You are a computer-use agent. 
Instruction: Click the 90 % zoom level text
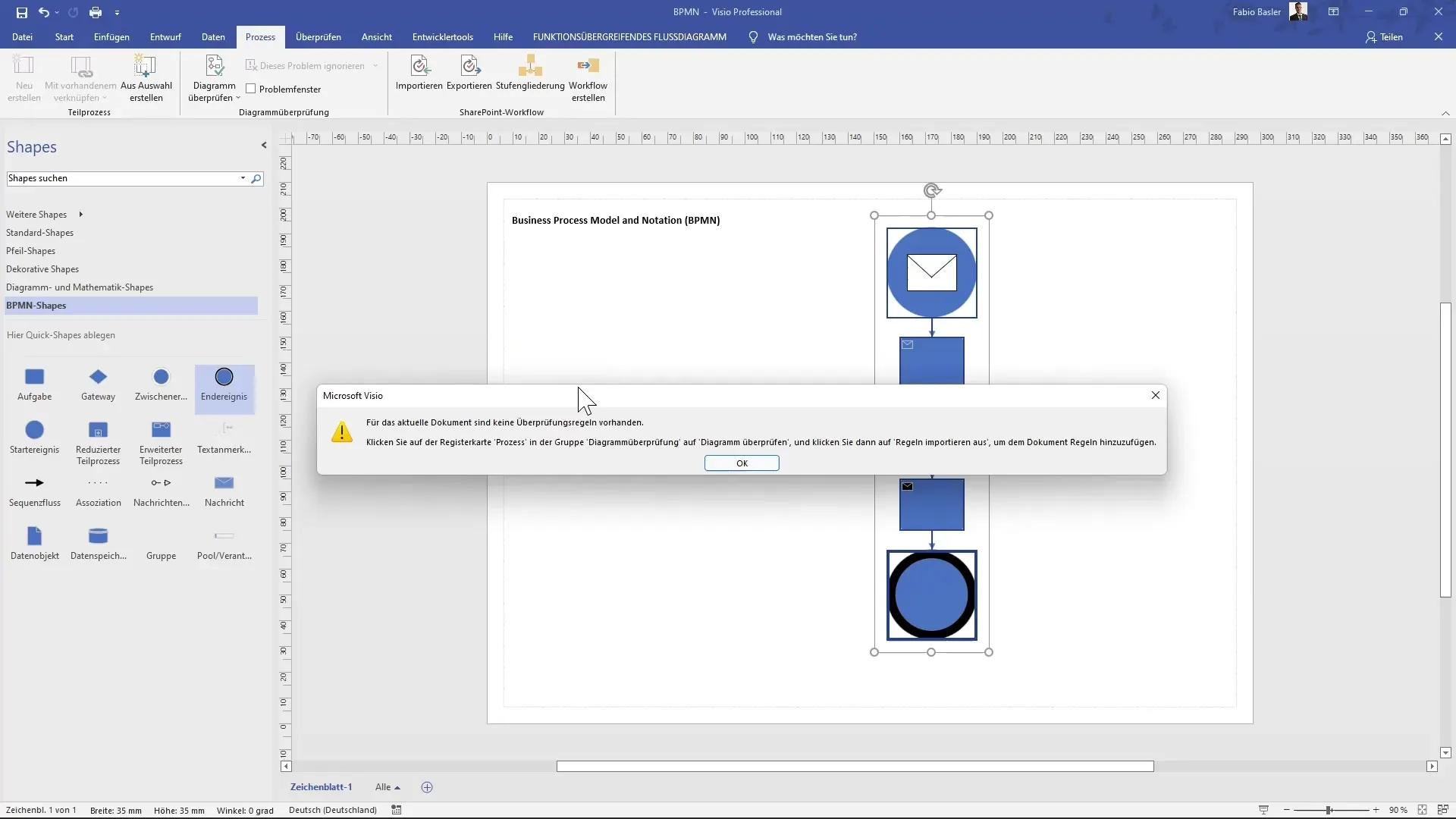[x=1398, y=811]
